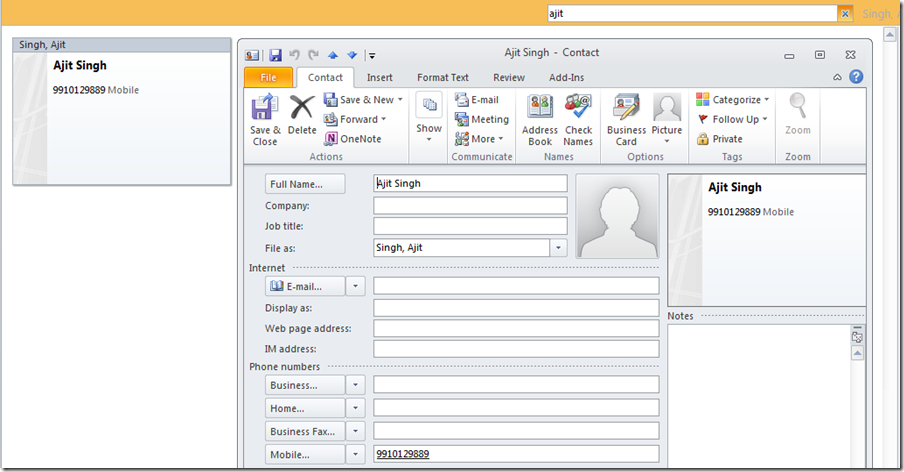This screenshot has width=904, height=472.
Task: Click the Company text field
Action: point(470,206)
